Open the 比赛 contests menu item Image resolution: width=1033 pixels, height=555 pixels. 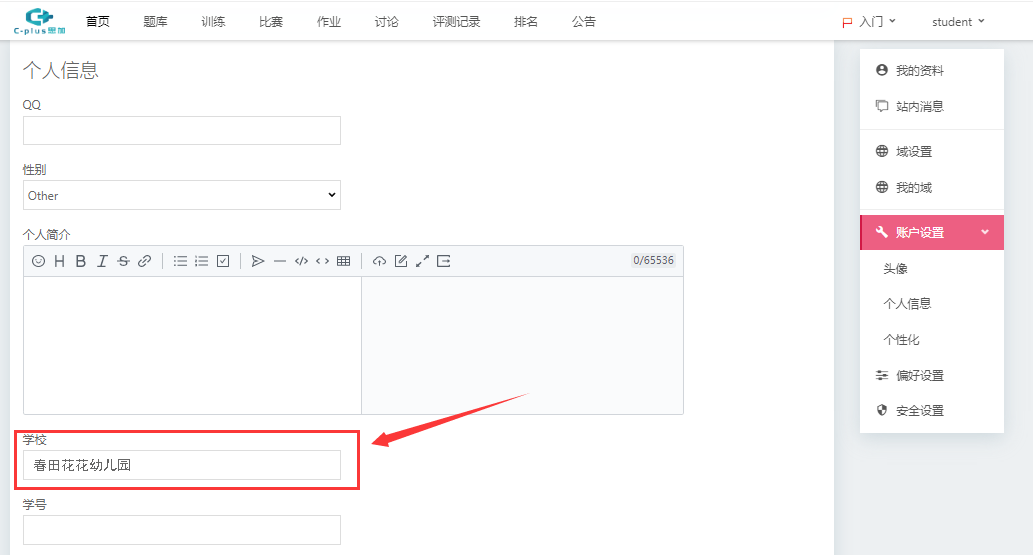[x=271, y=22]
